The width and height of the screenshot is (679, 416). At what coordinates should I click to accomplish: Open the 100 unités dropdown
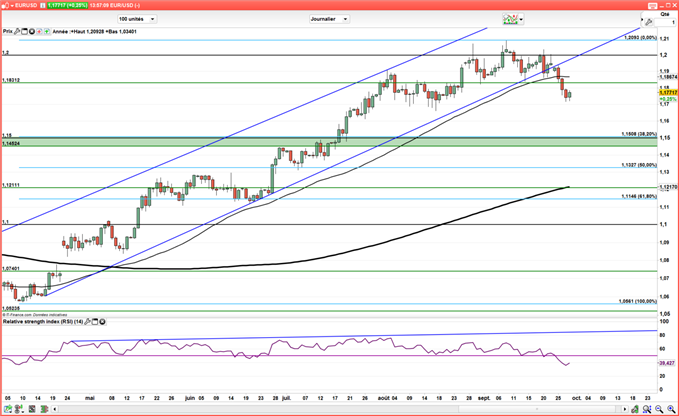coord(137,19)
